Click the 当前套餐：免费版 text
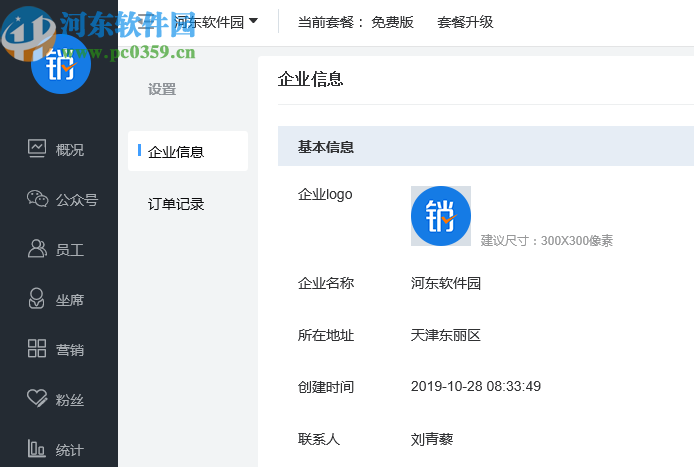 [355, 22]
